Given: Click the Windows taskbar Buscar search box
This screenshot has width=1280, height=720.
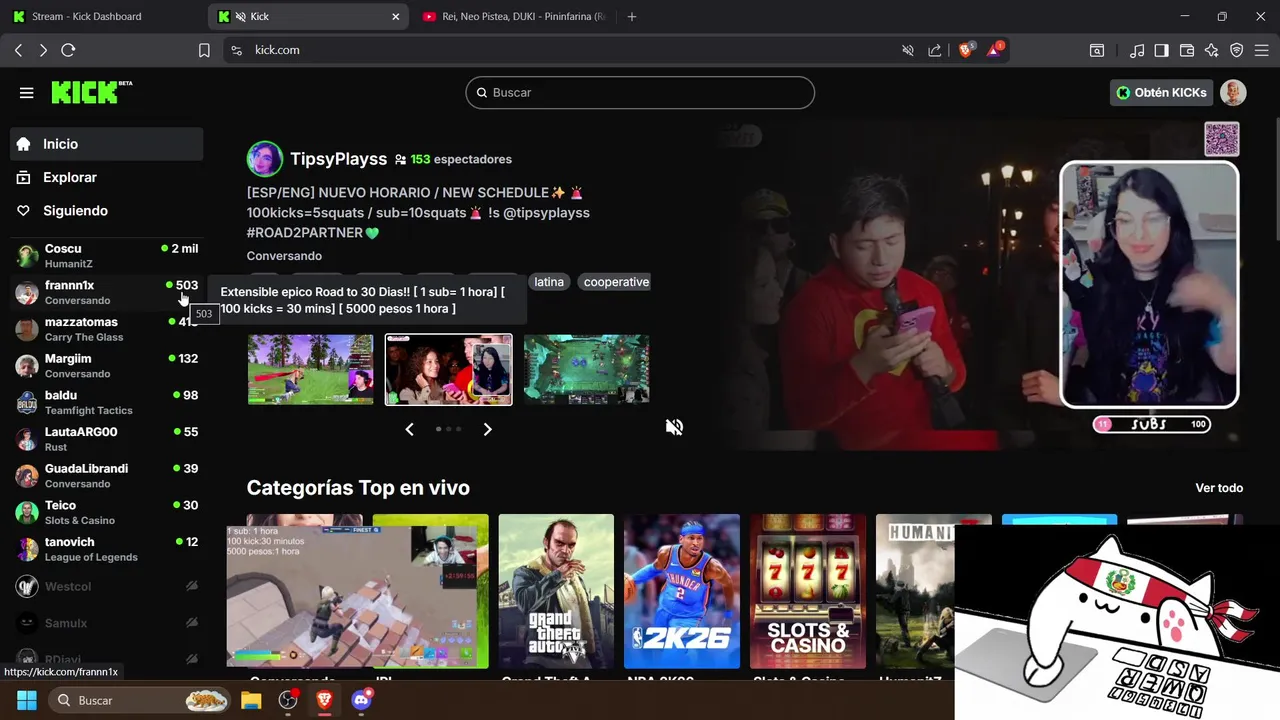Looking at the screenshot, I should click(x=140, y=700).
